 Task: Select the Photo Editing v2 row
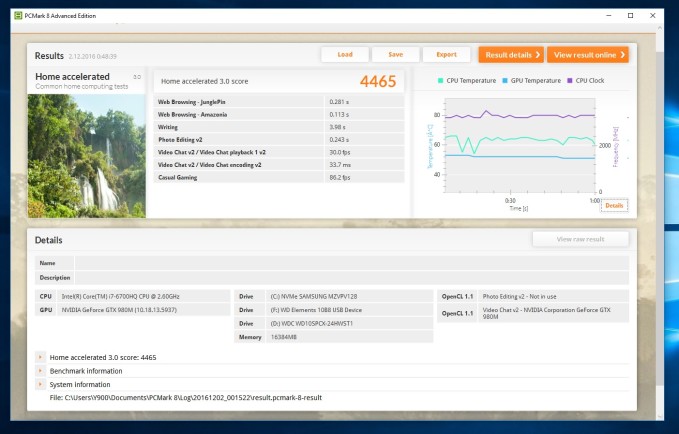pos(279,139)
